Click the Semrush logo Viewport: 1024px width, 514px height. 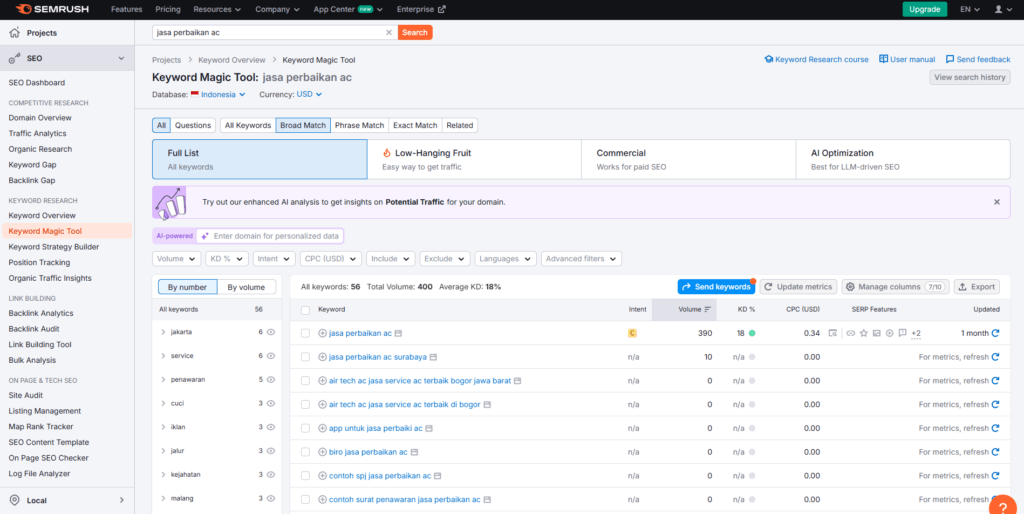tap(52, 10)
